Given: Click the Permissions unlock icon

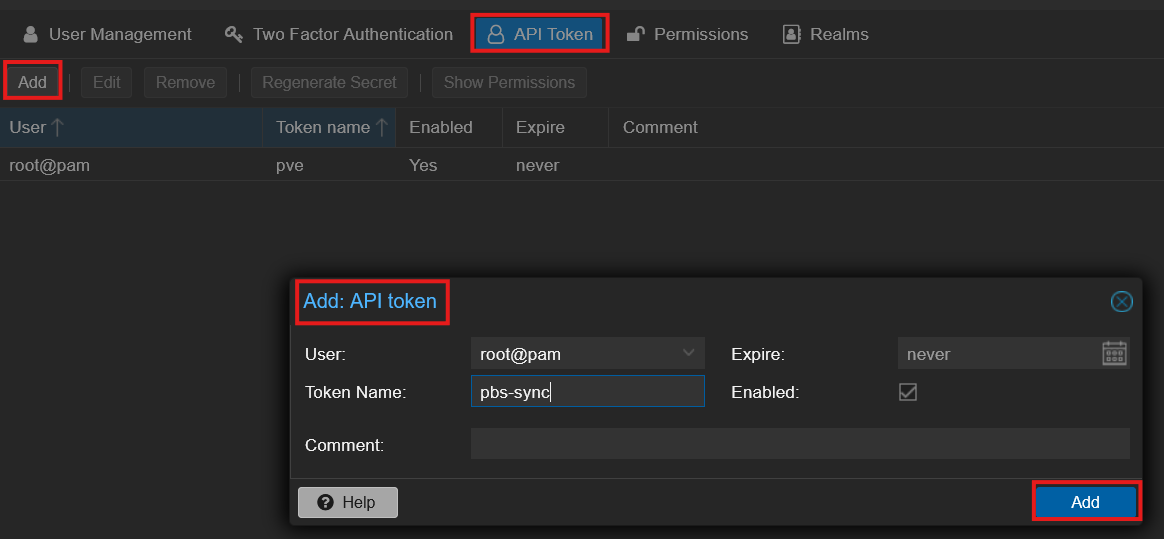Looking at the screenshot, I should click(x=635, y=34).
